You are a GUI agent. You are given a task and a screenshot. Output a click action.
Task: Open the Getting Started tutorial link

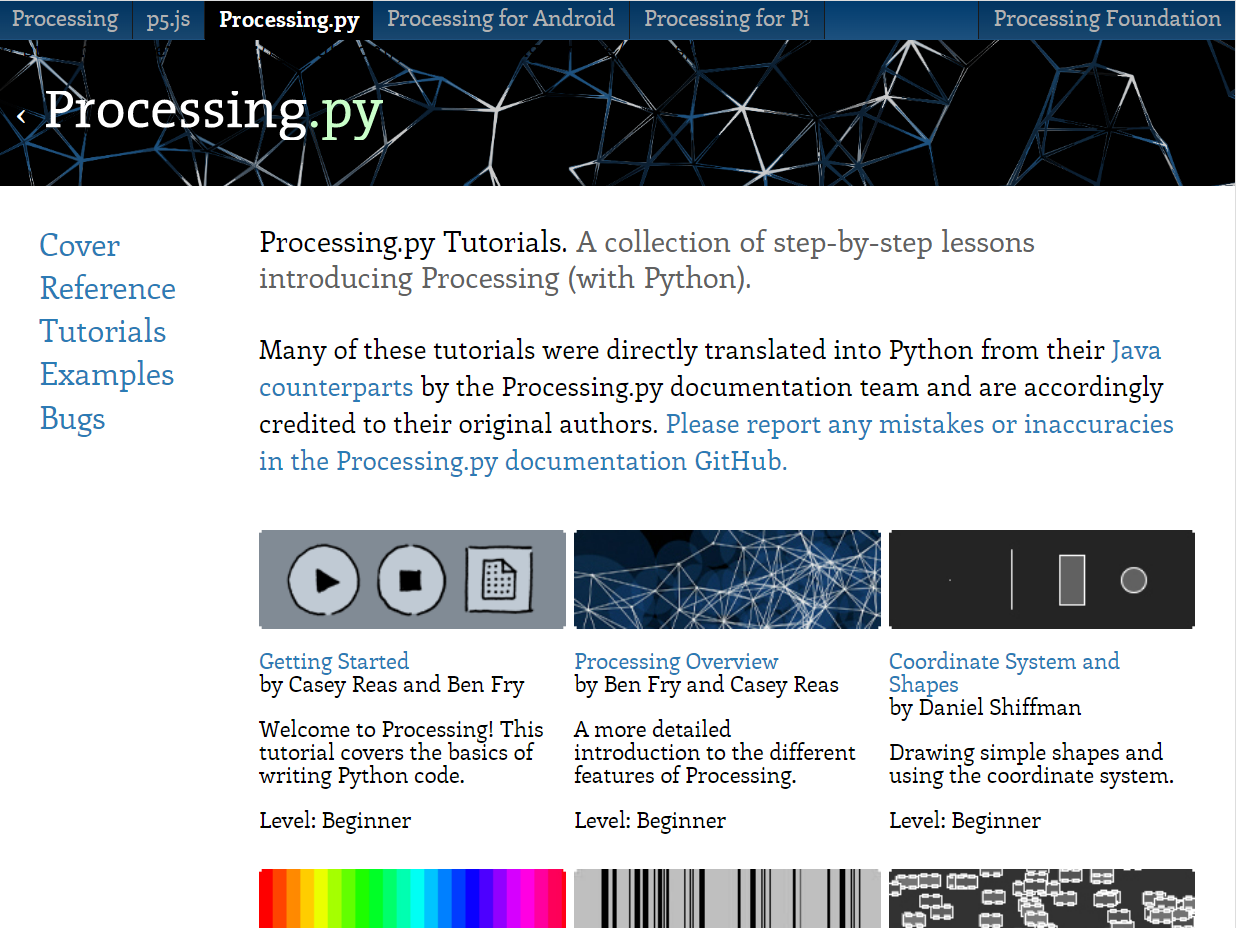coord(333,661)
